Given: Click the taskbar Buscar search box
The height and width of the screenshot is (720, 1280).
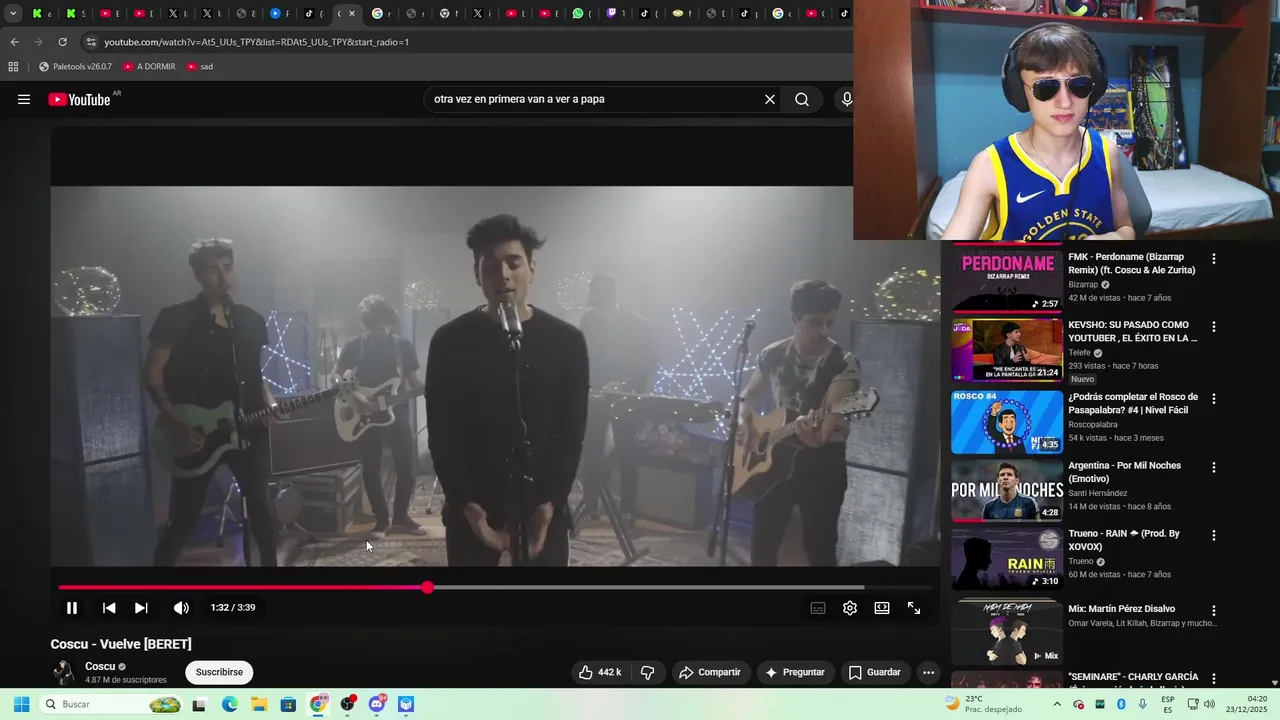Looking at the screenshot, I should [x=113, y=704].
